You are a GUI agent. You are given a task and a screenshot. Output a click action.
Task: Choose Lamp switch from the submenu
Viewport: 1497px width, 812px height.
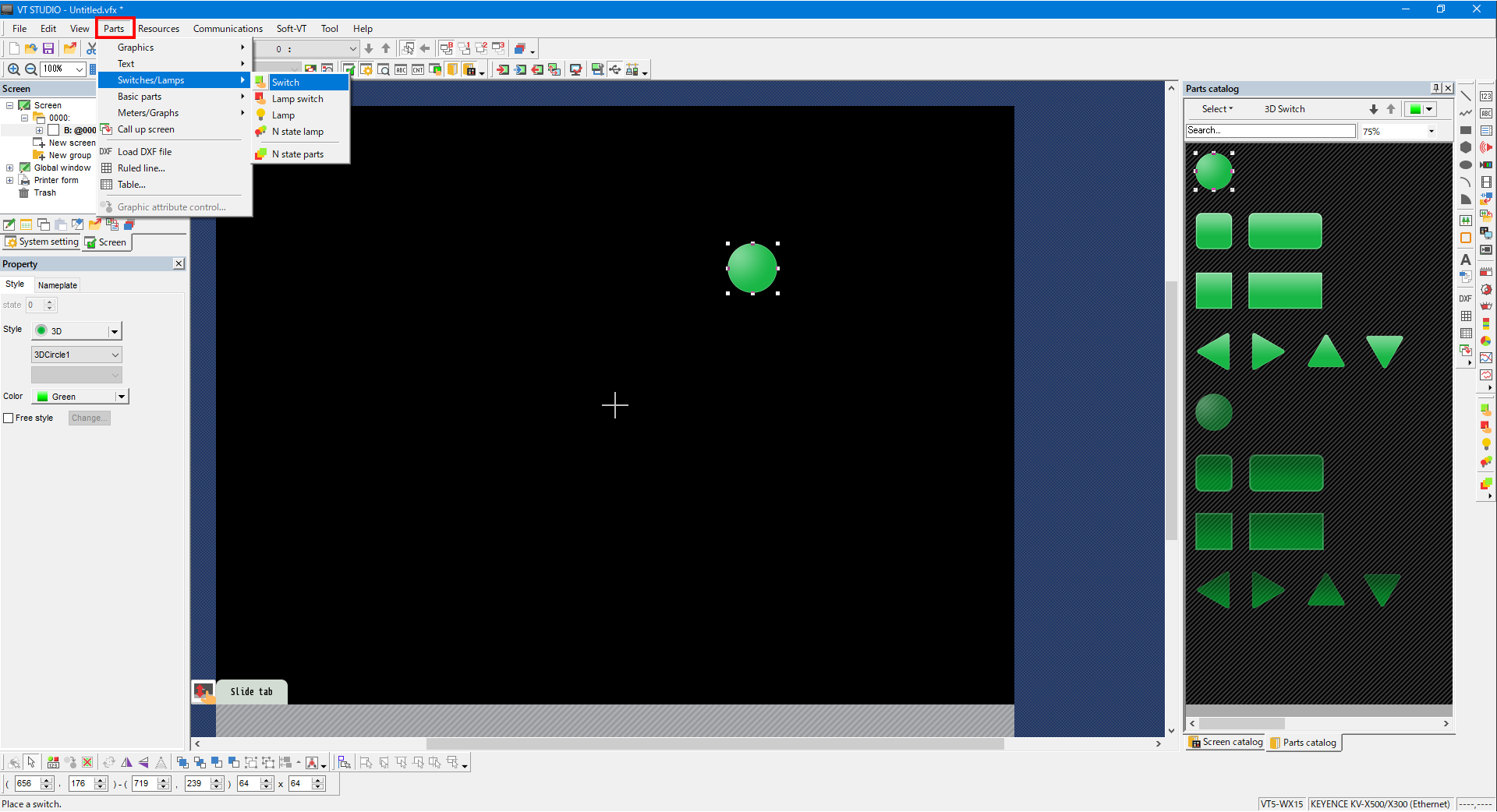pyautogui.click(x=297, y=99)
